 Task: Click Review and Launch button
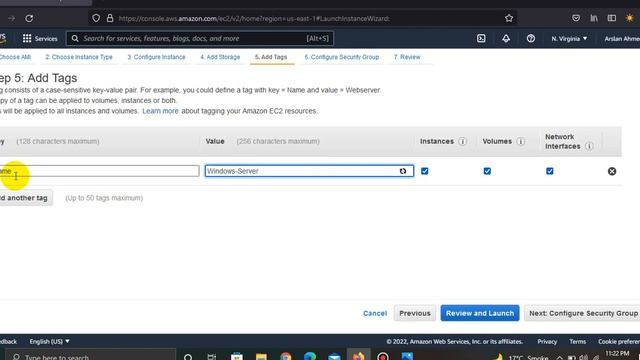[x=480, y=313]
